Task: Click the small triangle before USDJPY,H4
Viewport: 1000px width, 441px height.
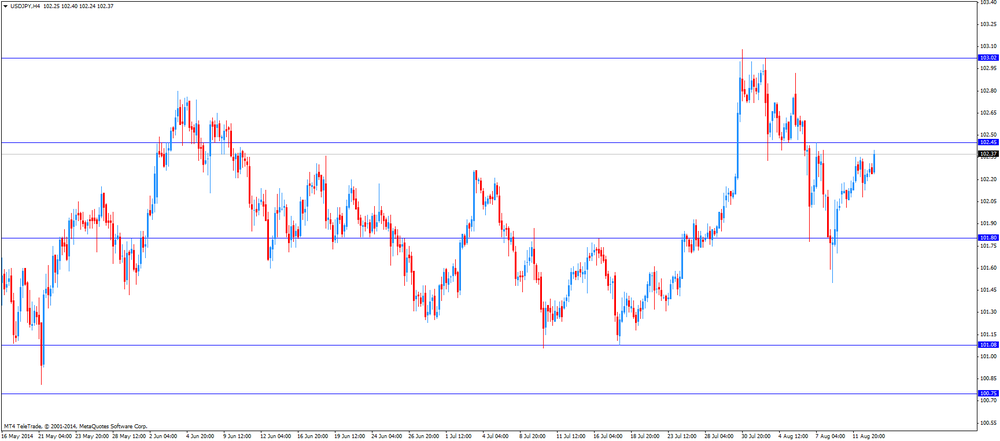Action: pos(5,6)
